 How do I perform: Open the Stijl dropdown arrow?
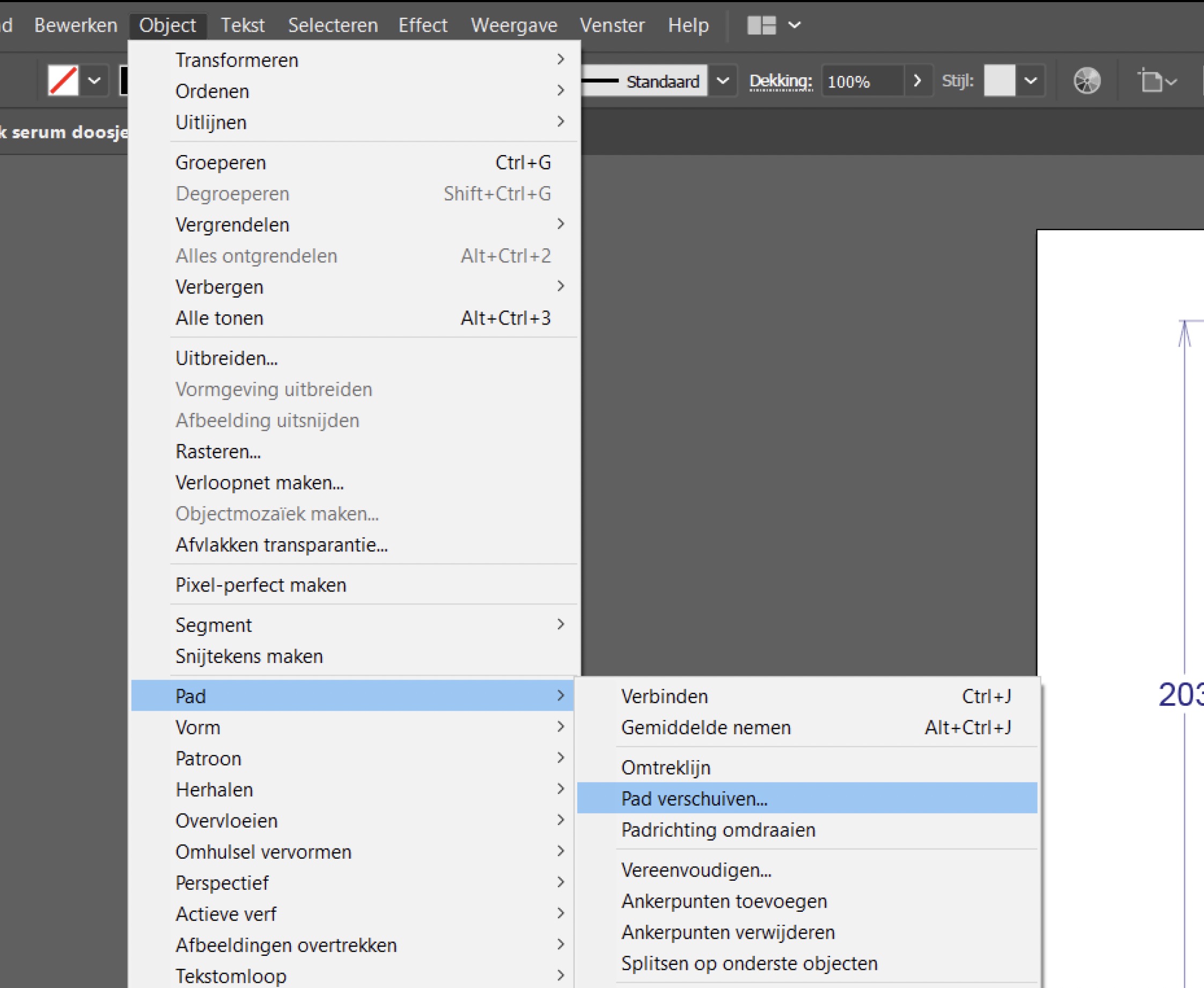coord(1030,81)
